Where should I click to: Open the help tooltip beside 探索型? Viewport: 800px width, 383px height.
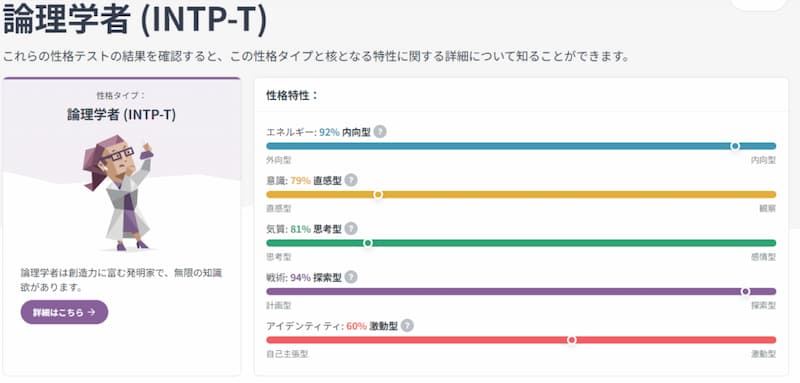pyautogui.click(x=351, y=277)
